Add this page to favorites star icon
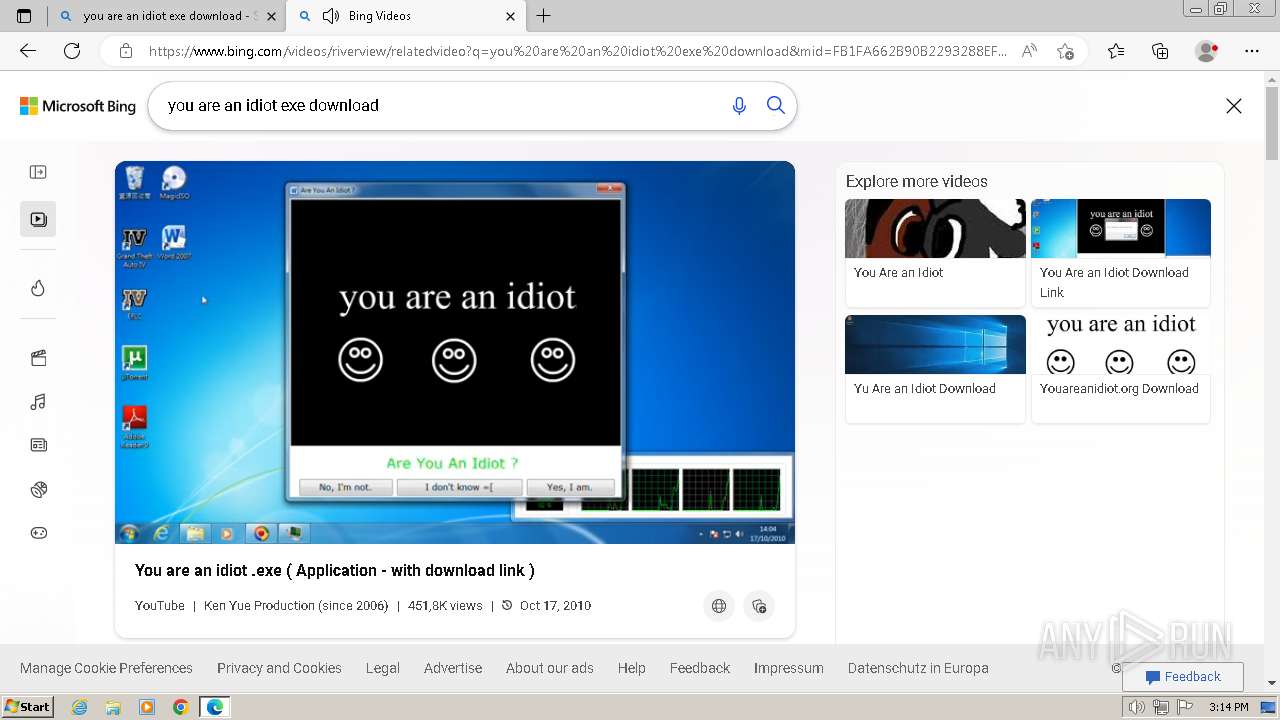 (1065, 51)
